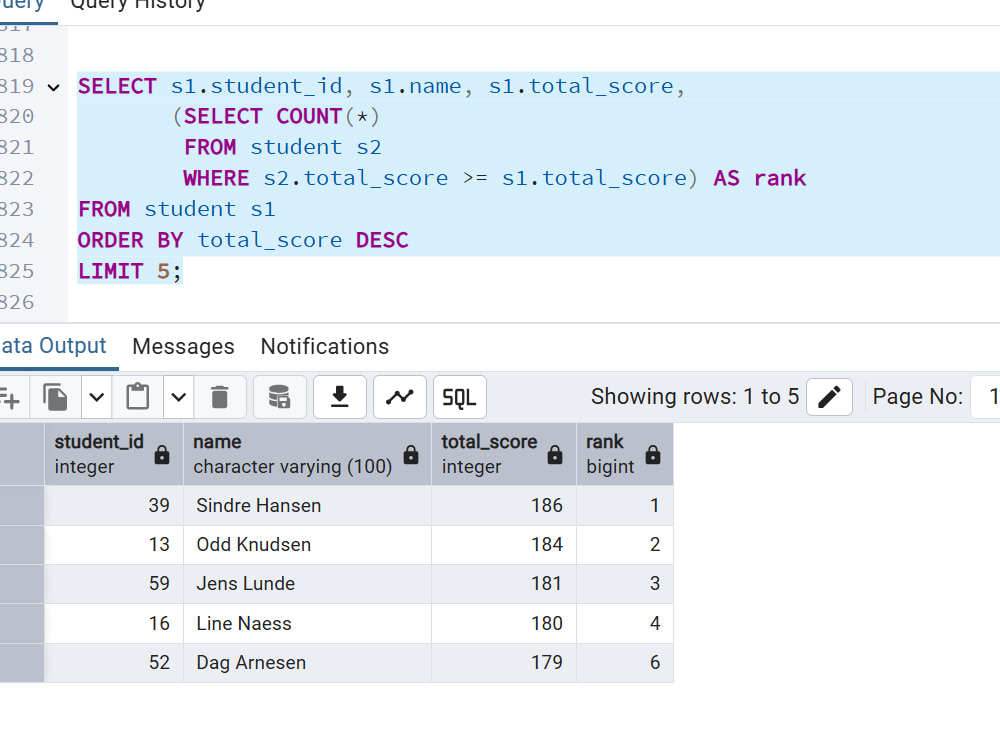This screenshot has height=750, width=1000.
Task: Click the select-all corner cell of results grid
Action: click(22, 454)
